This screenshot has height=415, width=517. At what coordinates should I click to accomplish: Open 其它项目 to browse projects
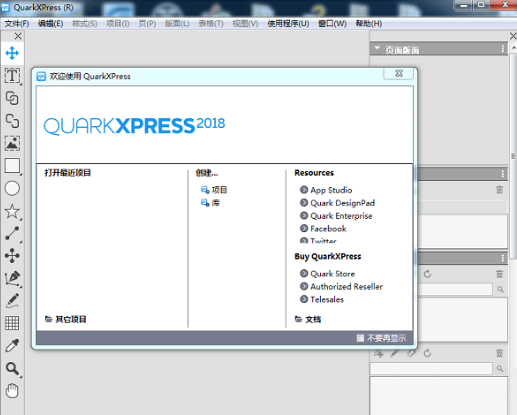(x=66, y=319)
